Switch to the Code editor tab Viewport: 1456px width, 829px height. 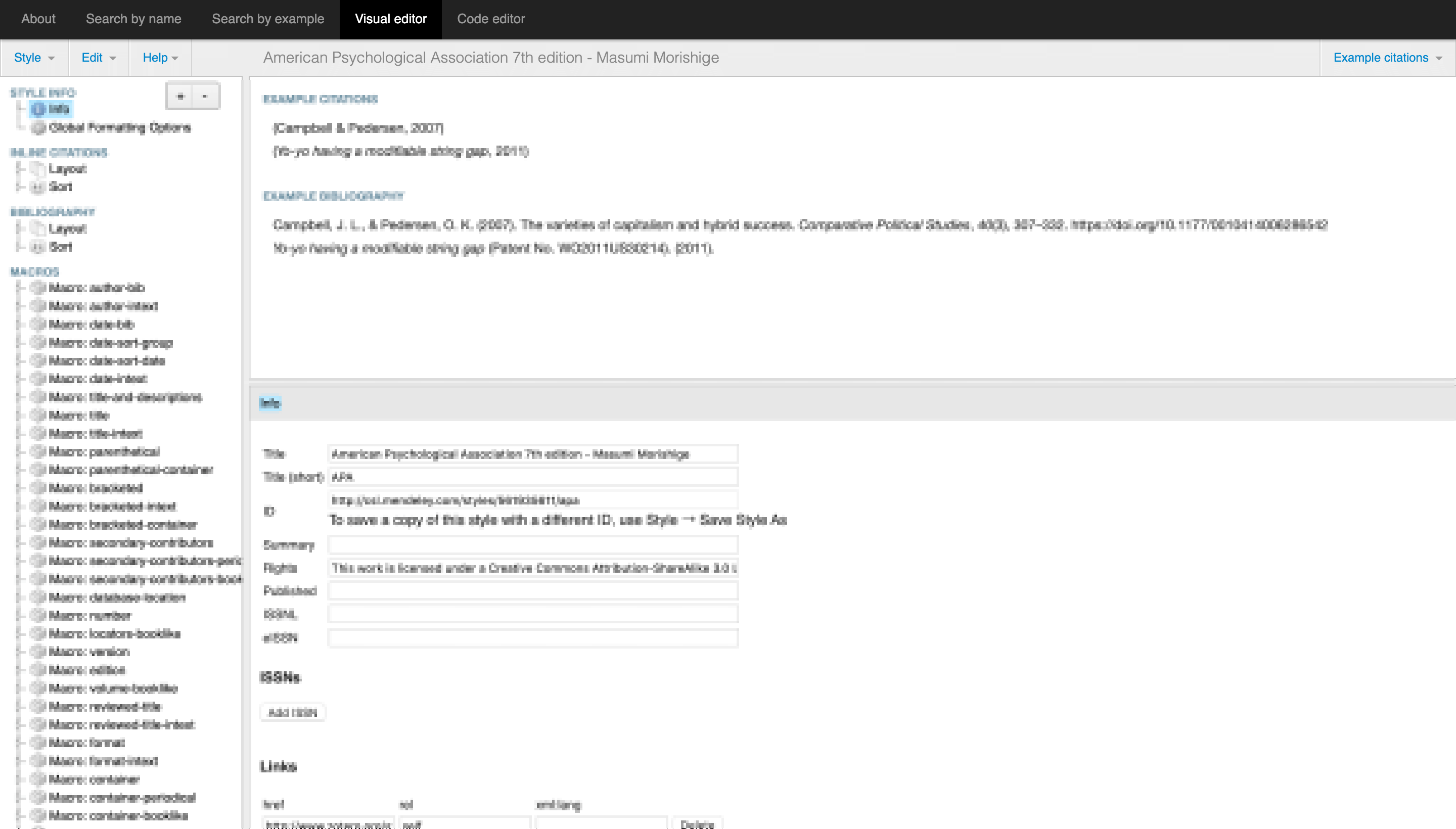[x=491, y=19]
